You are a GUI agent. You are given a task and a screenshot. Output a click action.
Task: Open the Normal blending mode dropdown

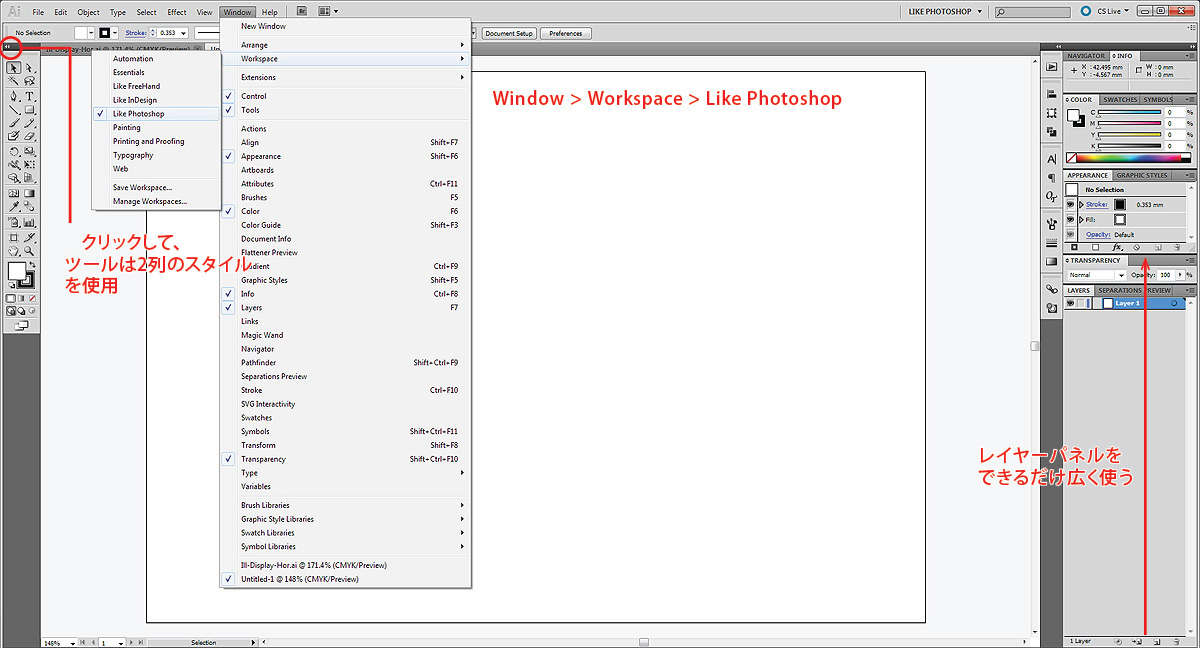tap(1097, 274)
